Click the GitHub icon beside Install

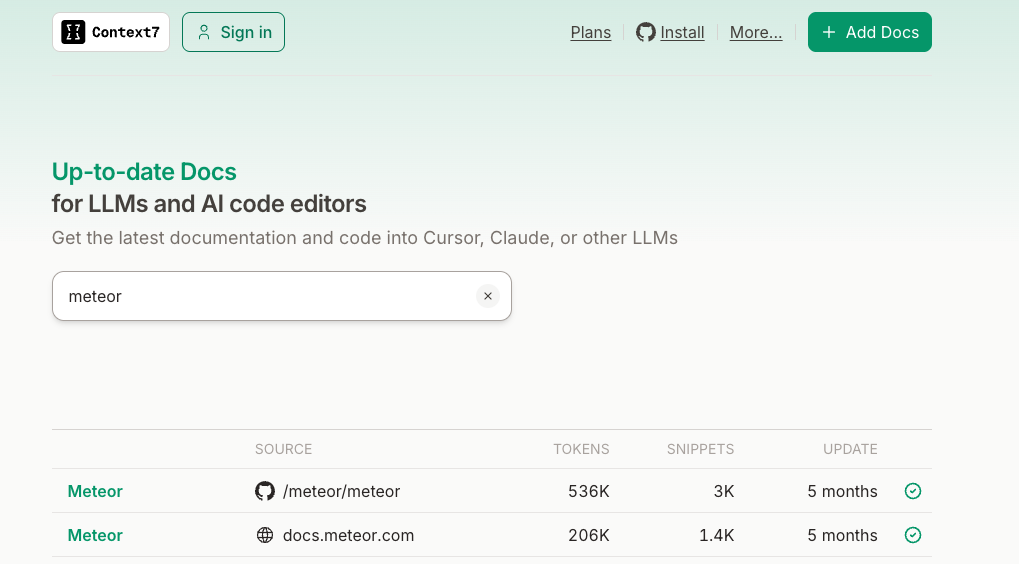pos(646,32)
